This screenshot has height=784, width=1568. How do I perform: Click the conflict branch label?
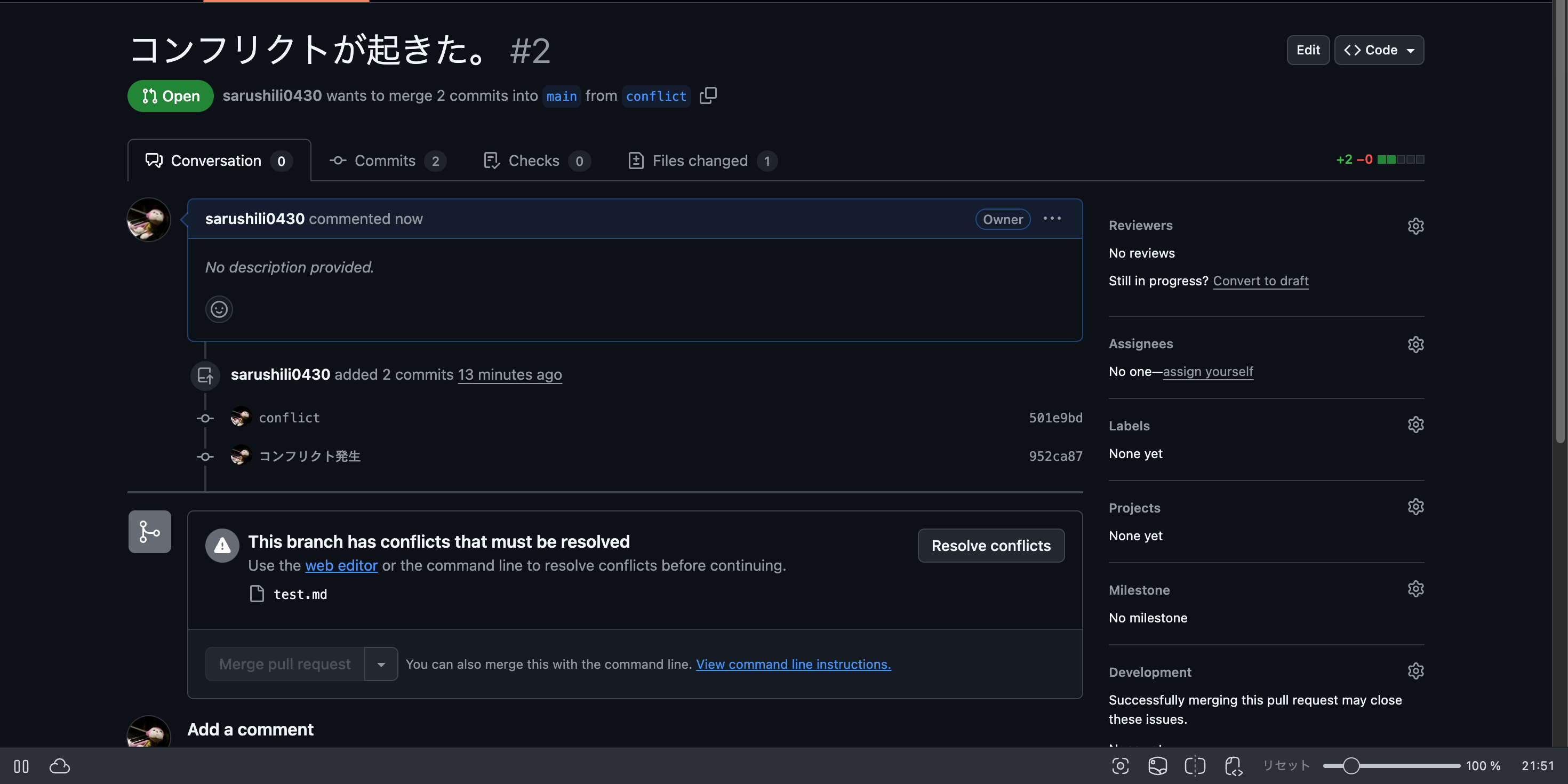click(656, 96)
